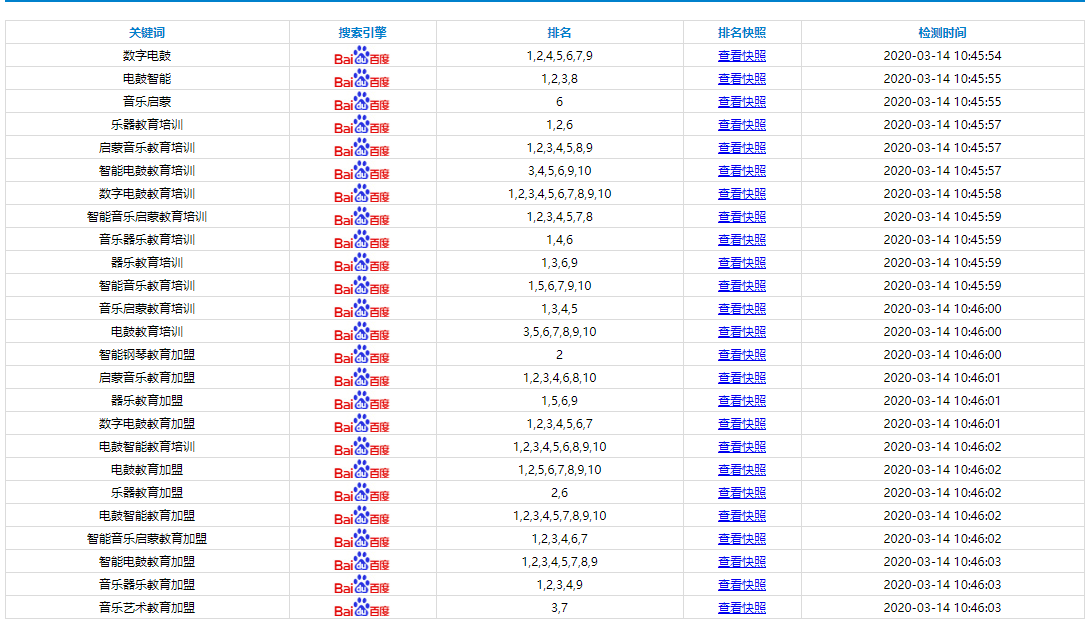Click ranking 2,6 in 乐器教育加盟 row
This screenshot has width=1091, height=619.
click(x=559, y=492)
